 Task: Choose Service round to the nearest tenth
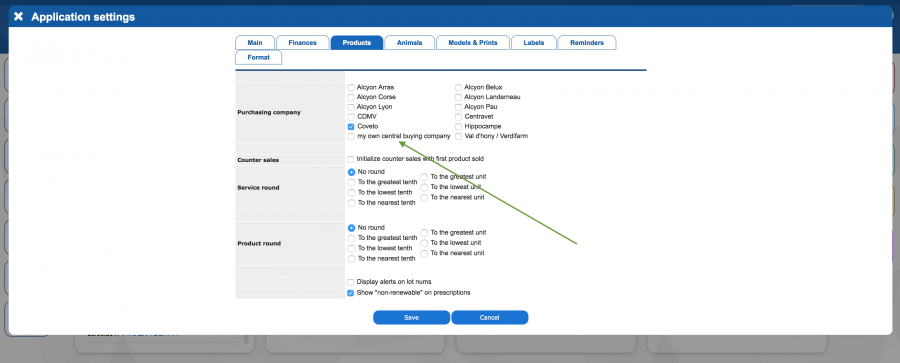pos(351,203)
